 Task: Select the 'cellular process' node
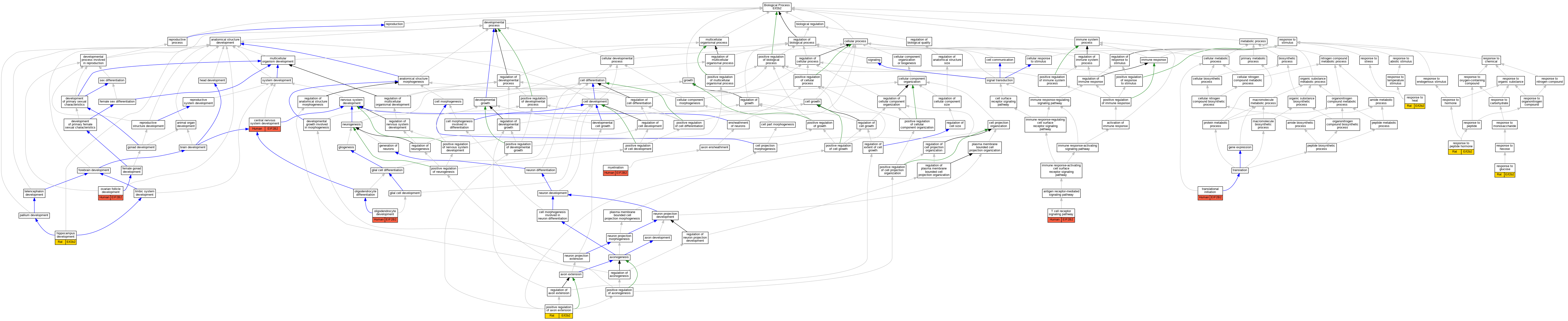(x=855, y=41)
